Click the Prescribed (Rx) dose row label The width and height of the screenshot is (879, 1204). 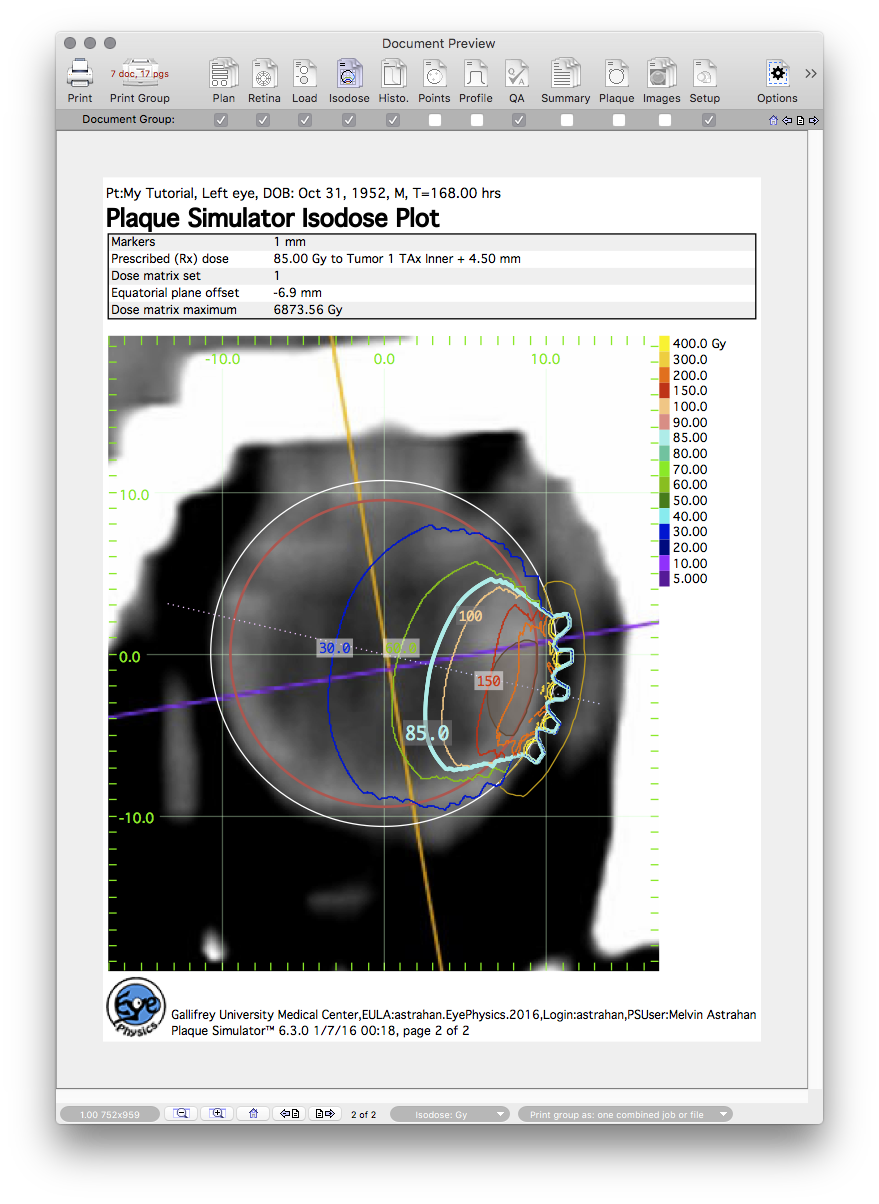pos(170,259)
